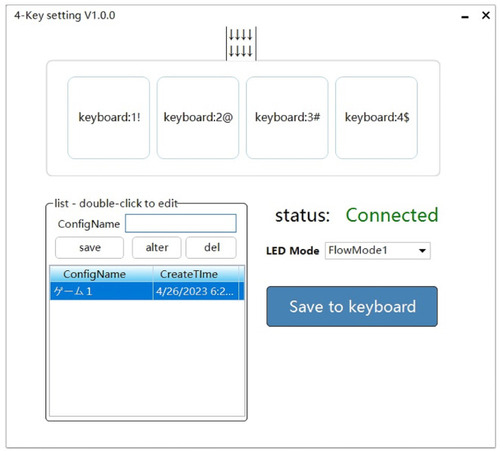This screenshot has width=500, height=451.
Task: Click the 4/26/2023 create time cell
Action: 196,291
